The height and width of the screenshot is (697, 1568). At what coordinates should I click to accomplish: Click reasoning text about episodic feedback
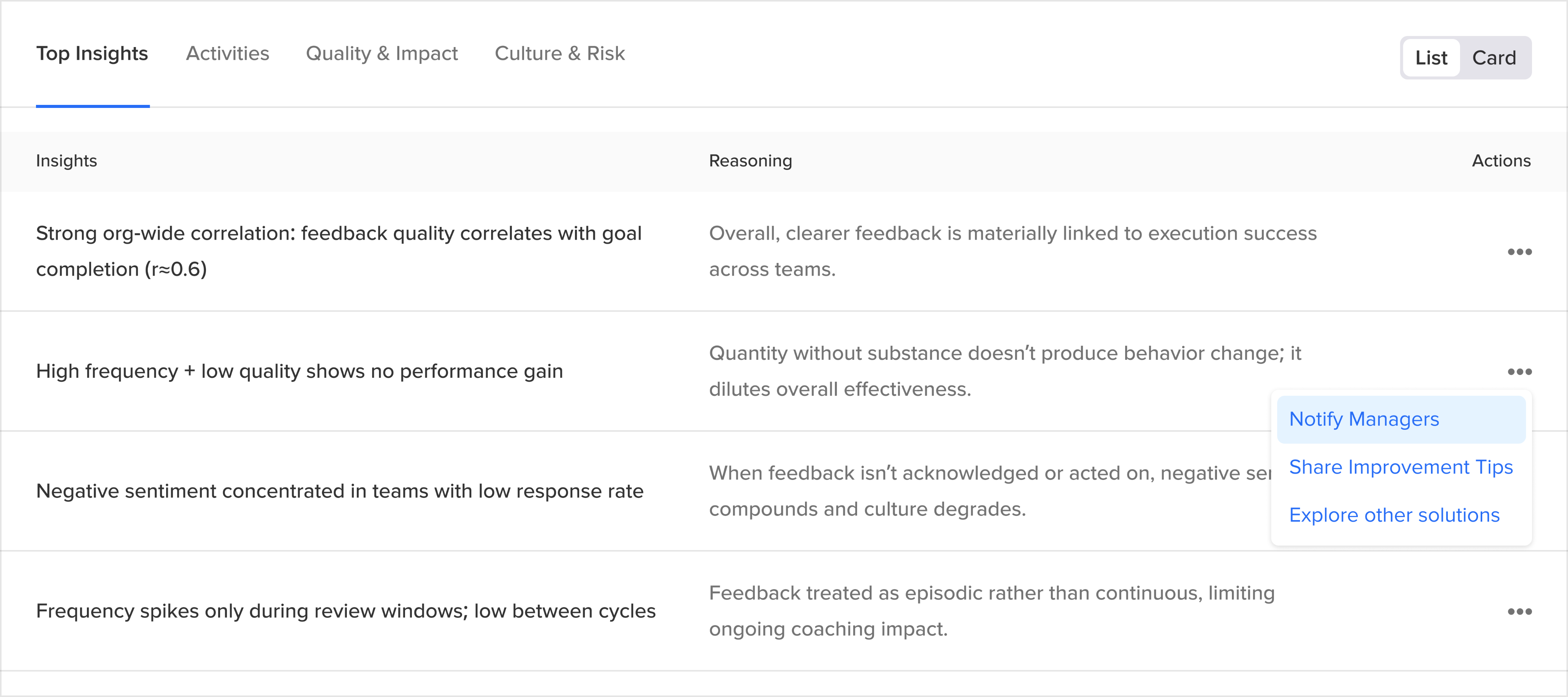tap(991, 611)
